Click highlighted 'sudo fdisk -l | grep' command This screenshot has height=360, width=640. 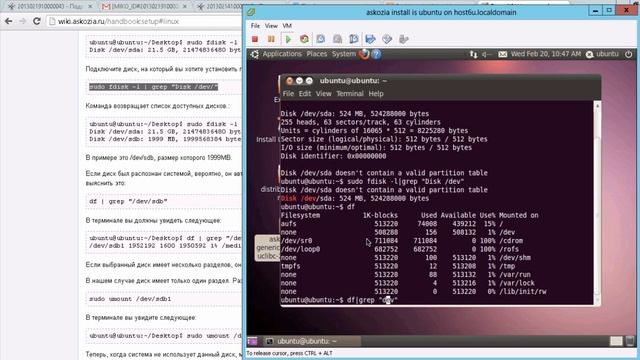(x=153, y=87)
